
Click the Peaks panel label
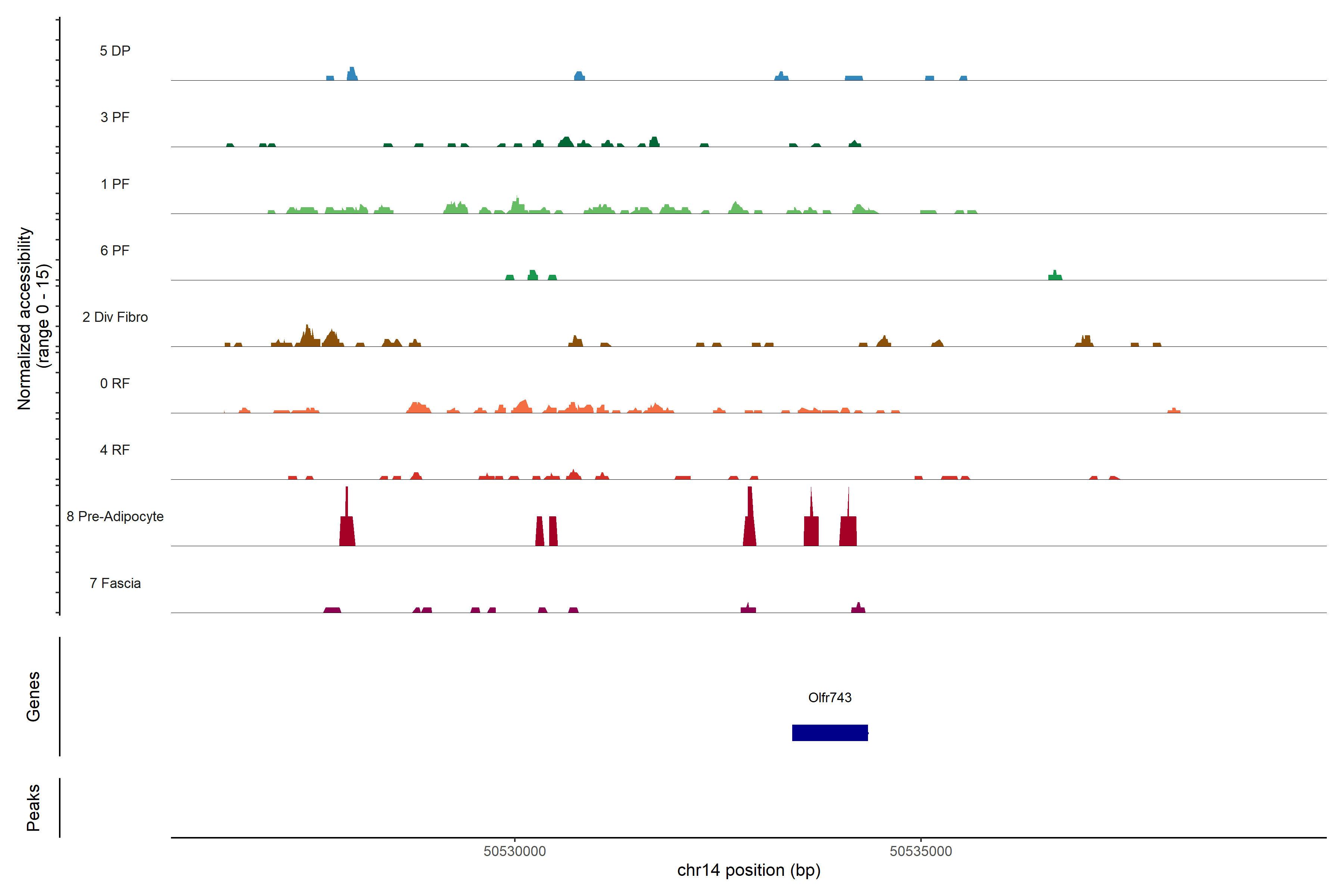click(33, 808)
